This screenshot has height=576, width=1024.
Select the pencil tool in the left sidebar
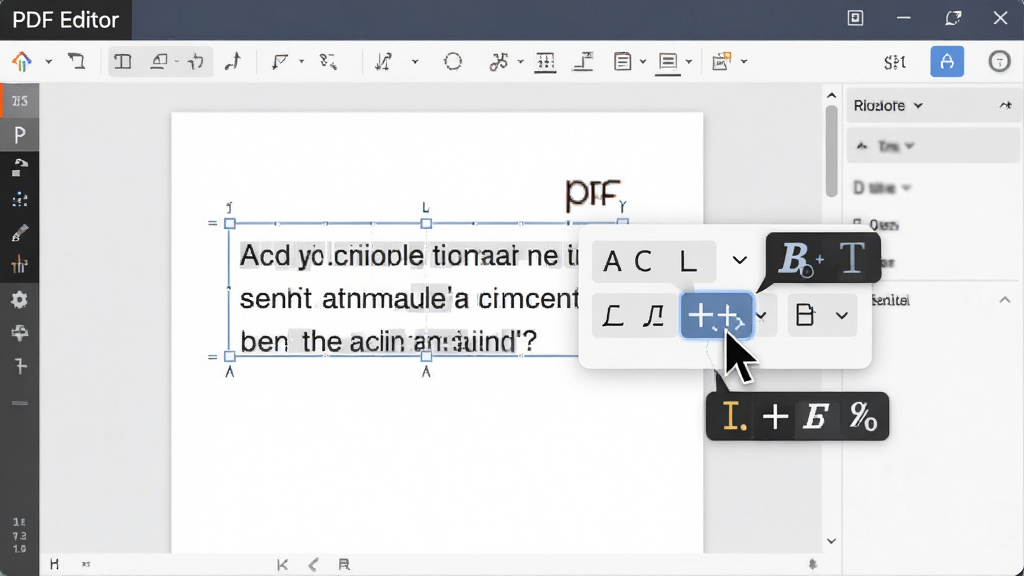pyautogui.click(x=20, y=233)
